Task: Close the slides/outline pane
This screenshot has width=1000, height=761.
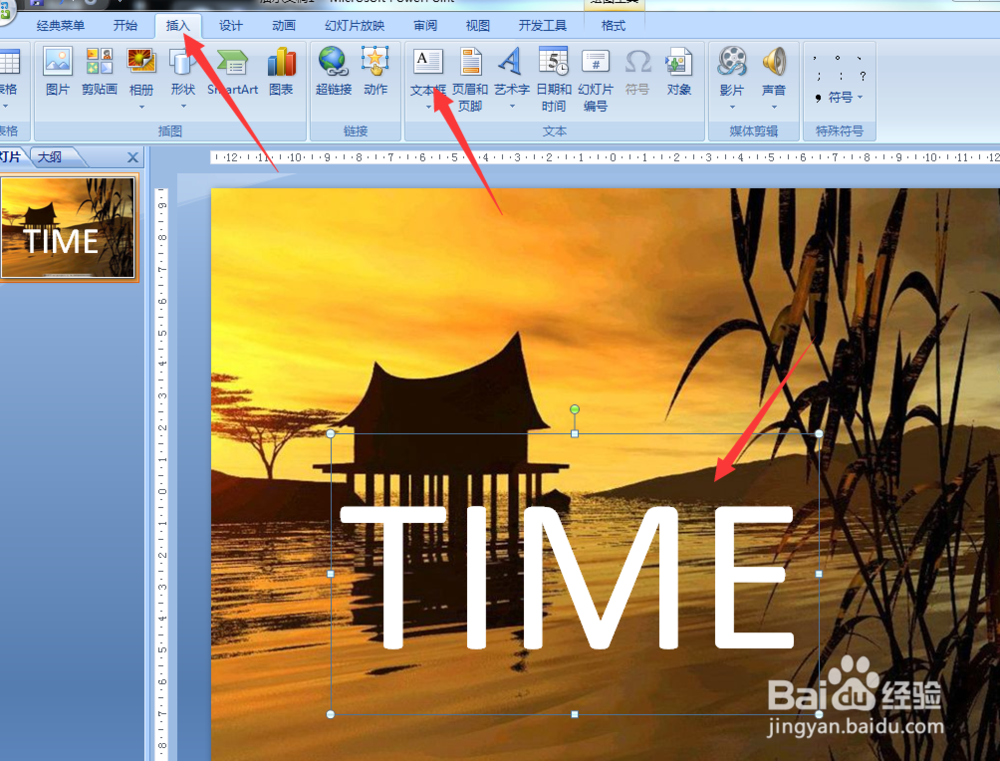Action: [x=133, y=157]
